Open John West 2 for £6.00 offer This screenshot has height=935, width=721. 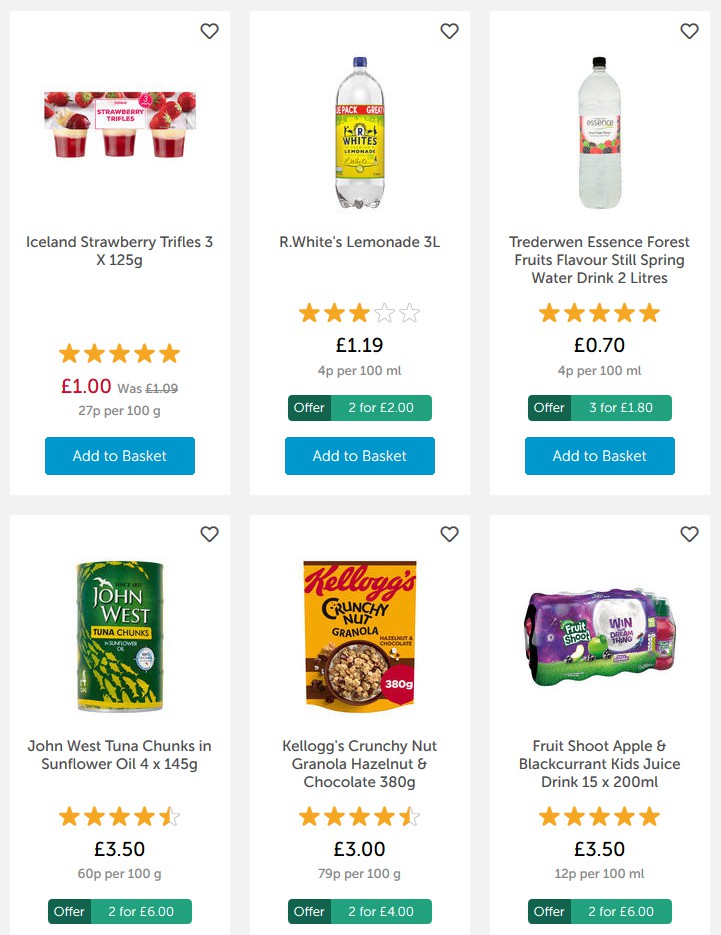[x=120, y=912]
